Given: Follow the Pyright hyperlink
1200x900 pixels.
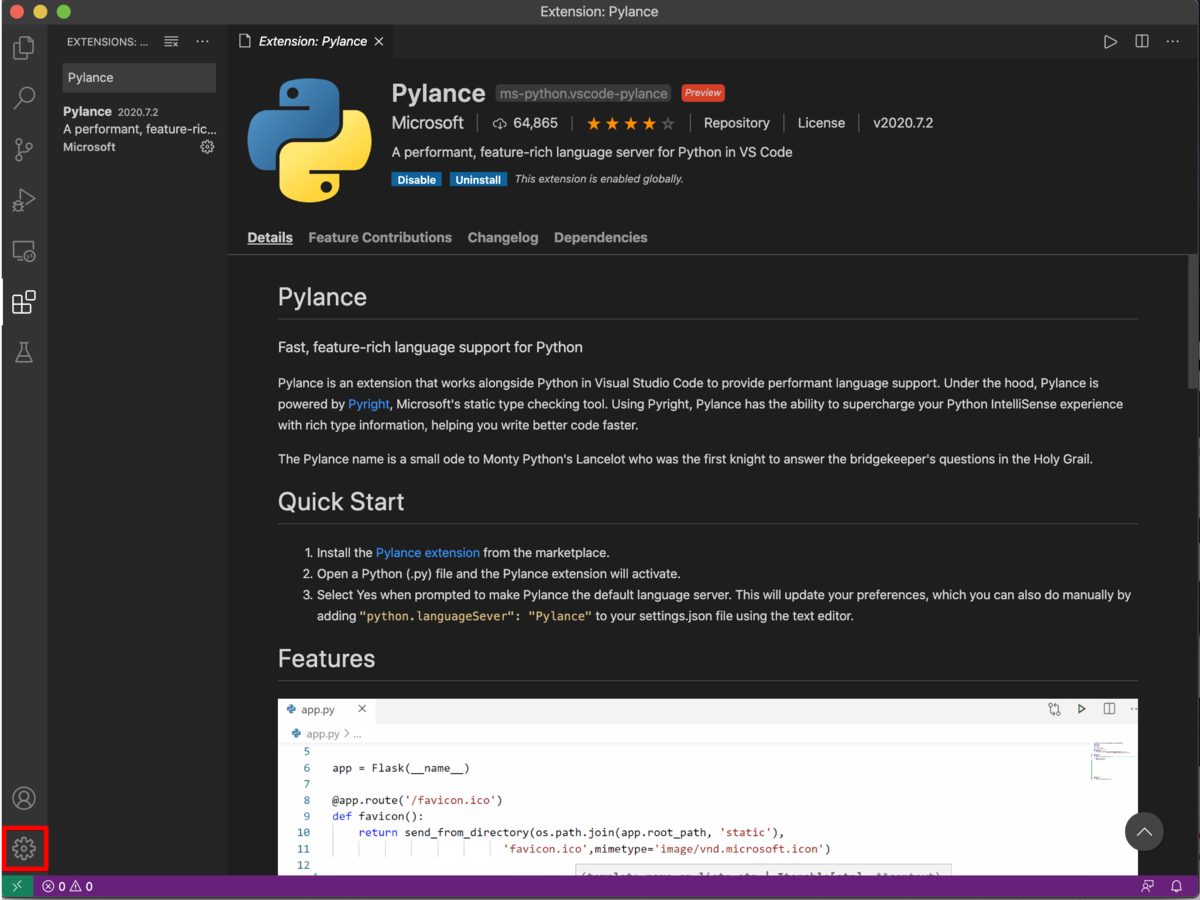Looking at the screenshot, I should point(369,404).
